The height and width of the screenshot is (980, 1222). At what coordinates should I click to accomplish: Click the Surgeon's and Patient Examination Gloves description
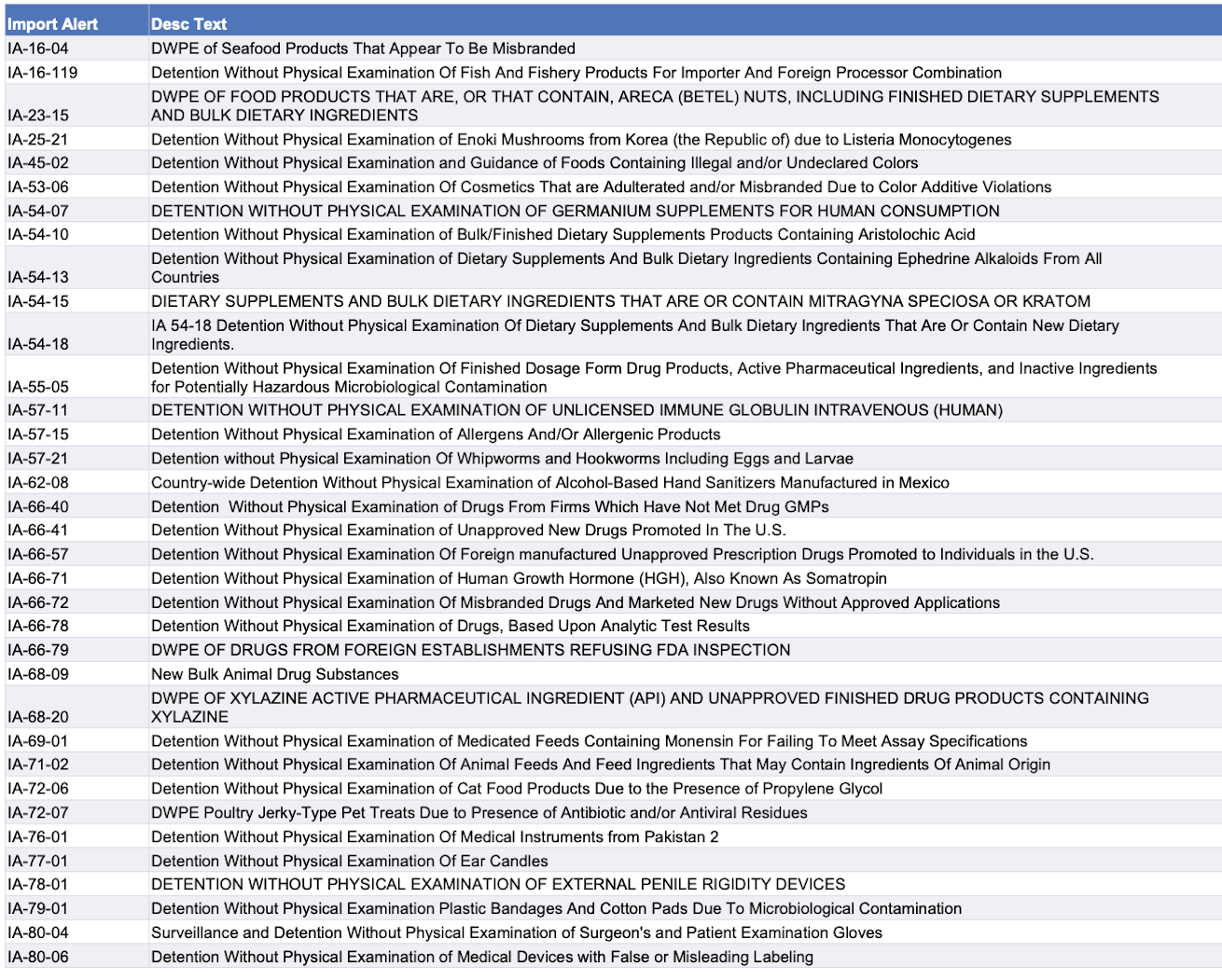click(x=516, y=932)
